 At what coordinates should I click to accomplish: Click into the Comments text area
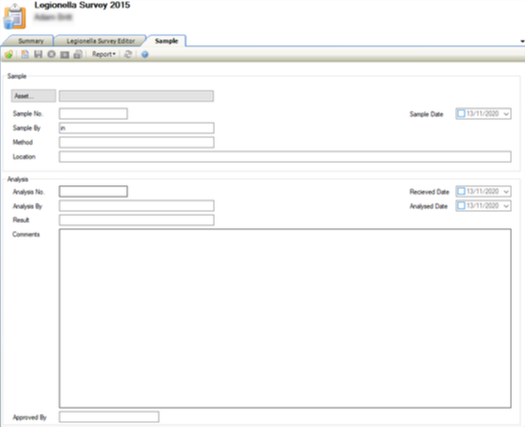click(x=285, y=318)
